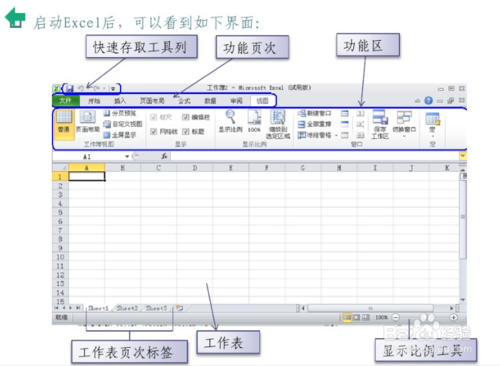500x366 pixels.
Task: Go to first sheet navigation arrow
Action: point(56,308)
